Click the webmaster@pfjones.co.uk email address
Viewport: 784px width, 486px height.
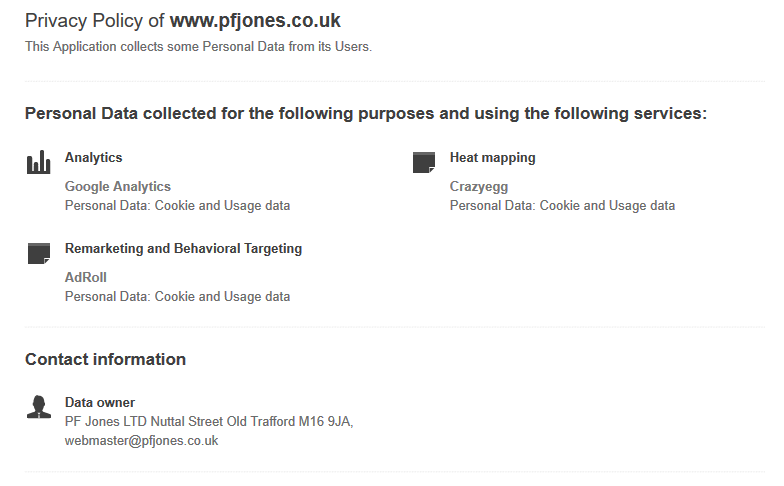[x=142, y=440]
